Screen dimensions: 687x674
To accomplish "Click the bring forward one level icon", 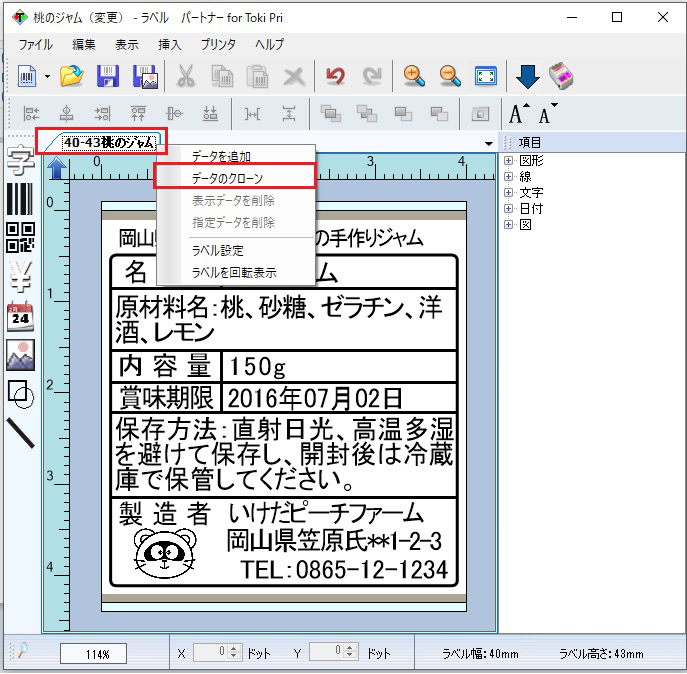I will (x=403, y=114).
